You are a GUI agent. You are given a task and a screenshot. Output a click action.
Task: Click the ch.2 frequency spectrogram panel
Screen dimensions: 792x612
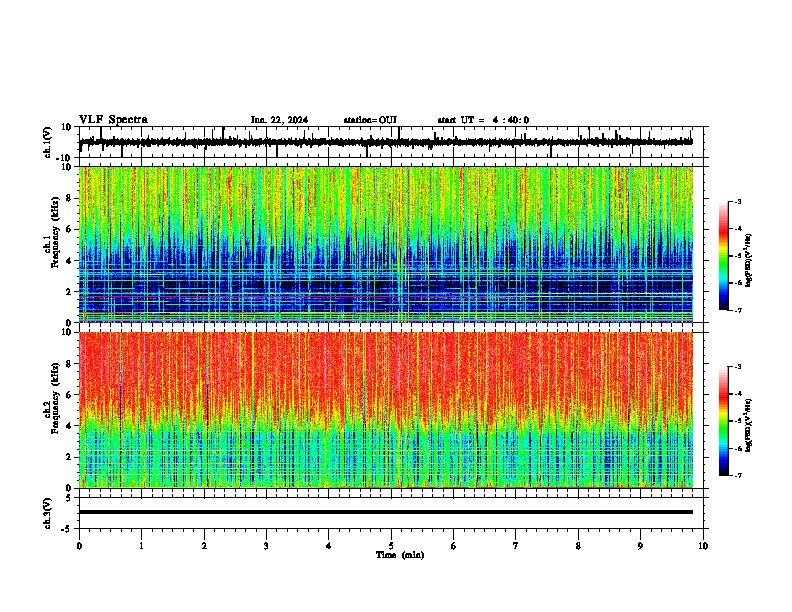pos(386,410)
